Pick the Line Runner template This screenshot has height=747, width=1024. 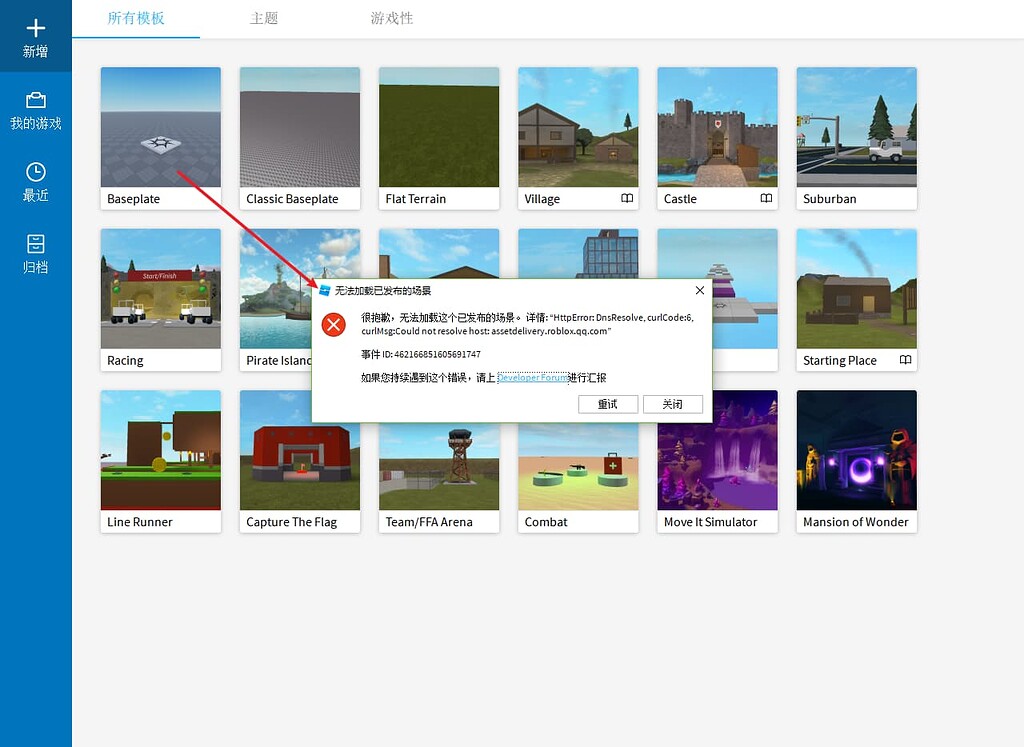160,450
